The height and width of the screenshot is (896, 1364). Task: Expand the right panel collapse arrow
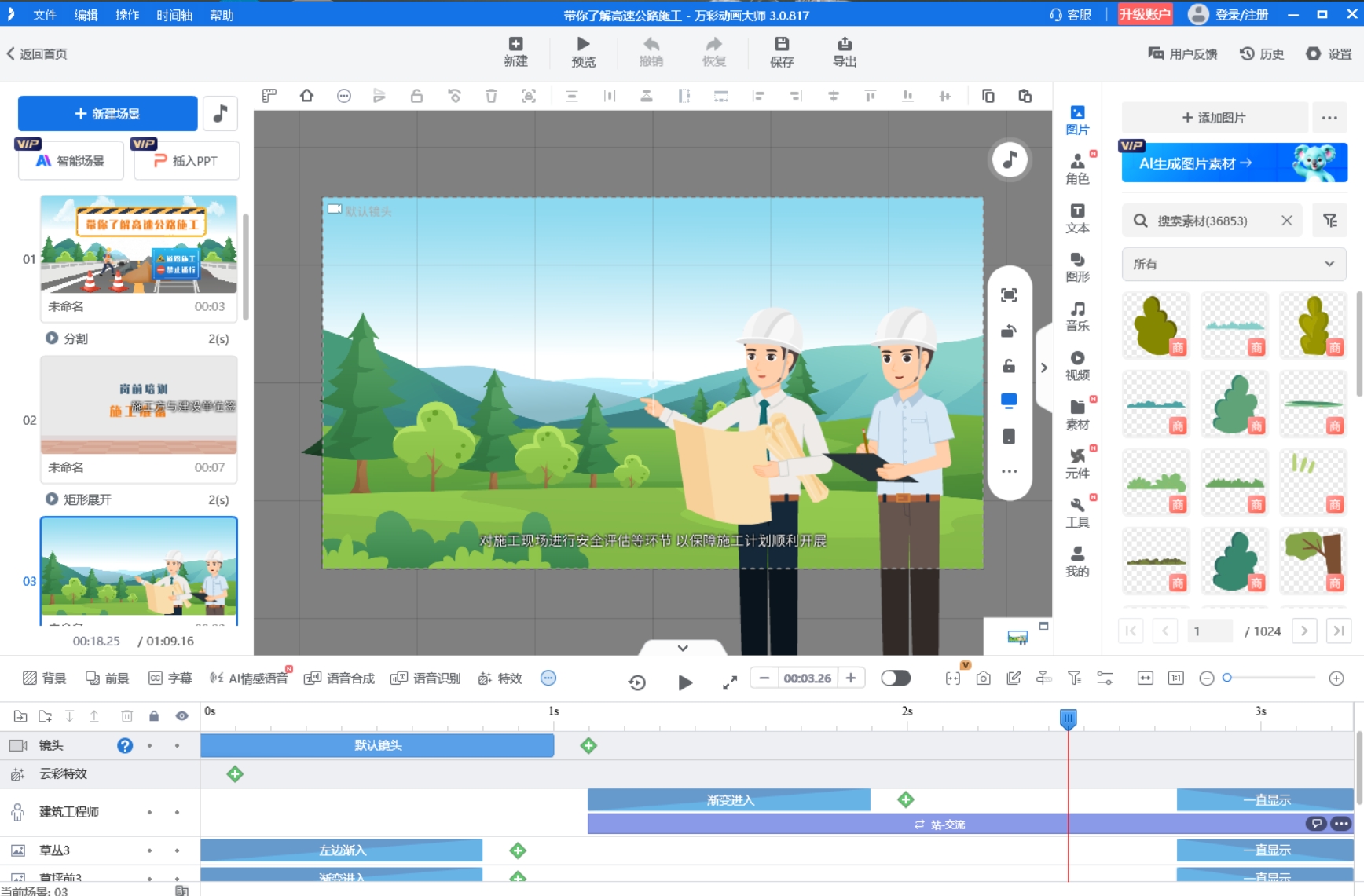pos(1044,368)
